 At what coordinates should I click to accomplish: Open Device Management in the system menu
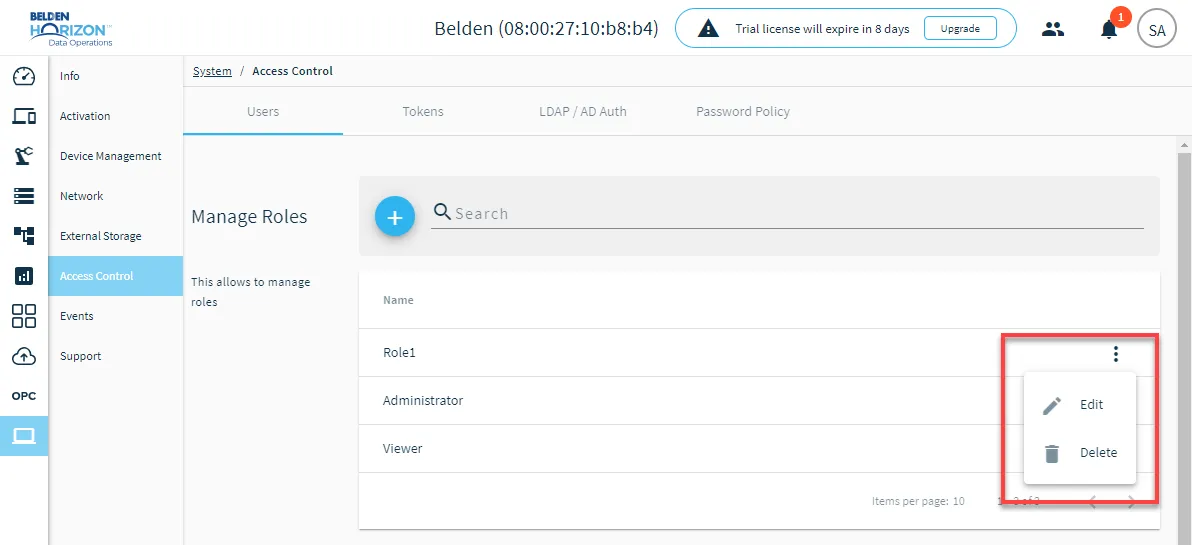(x=116, y=156)
